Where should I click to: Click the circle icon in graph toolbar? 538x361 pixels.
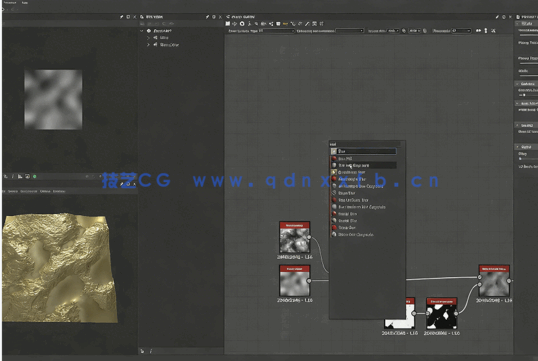coord(242,24)
